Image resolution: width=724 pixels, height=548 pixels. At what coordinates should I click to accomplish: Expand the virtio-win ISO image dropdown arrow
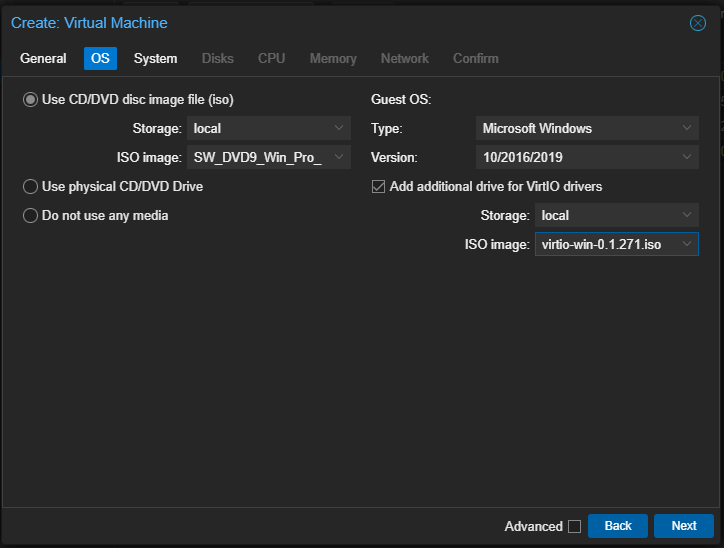686,245
